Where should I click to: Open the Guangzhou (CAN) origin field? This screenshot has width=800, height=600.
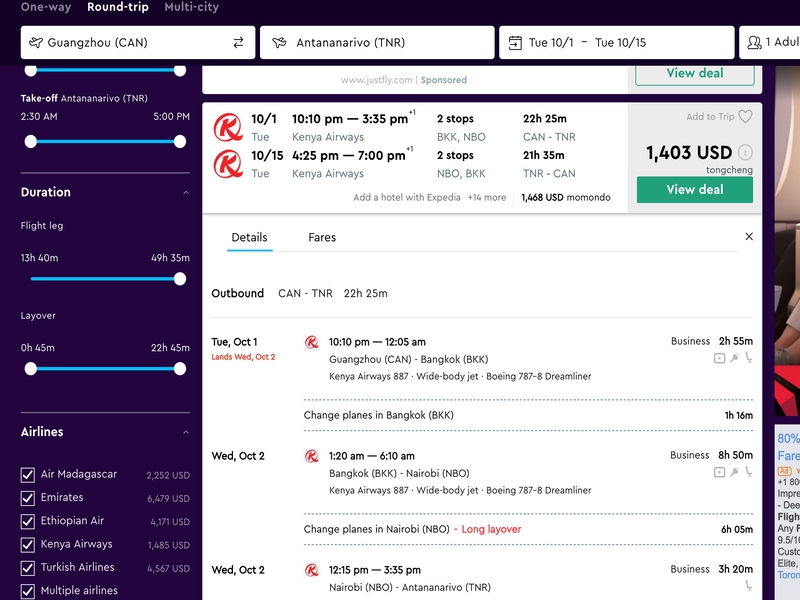[x=138, y=42]
